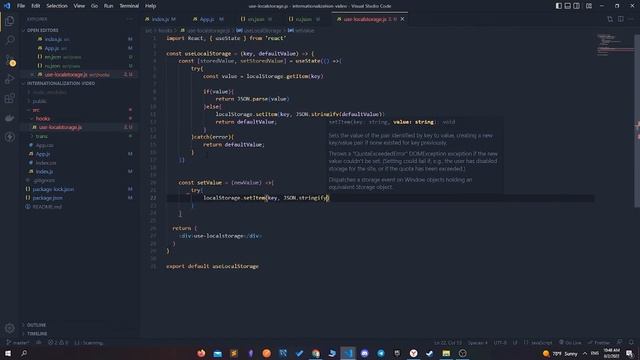
Task: Click the editor vertical scrollbar
Action: tap(637, 121)
